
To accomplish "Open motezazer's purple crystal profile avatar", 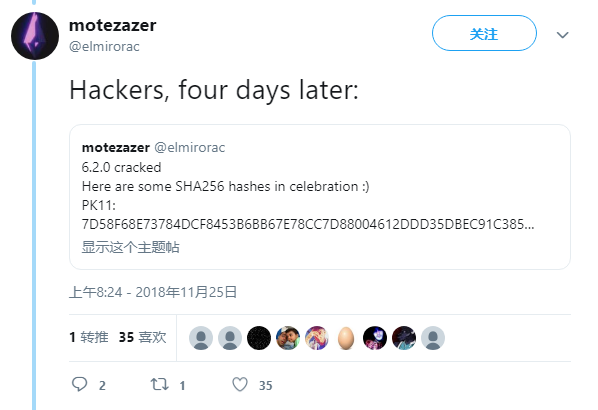I will [35, 36].
